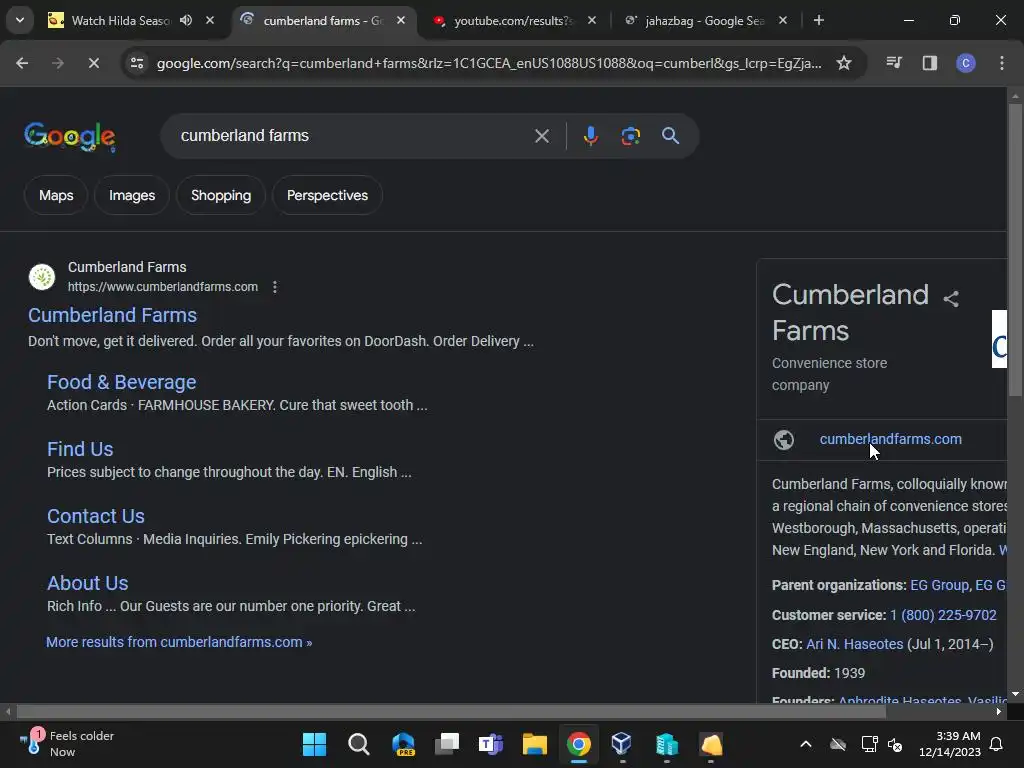Click the scroll-down arrow of vertical scrollbar
The height and width of the screenshot is (768, 1024).
tap(1015, 694)
